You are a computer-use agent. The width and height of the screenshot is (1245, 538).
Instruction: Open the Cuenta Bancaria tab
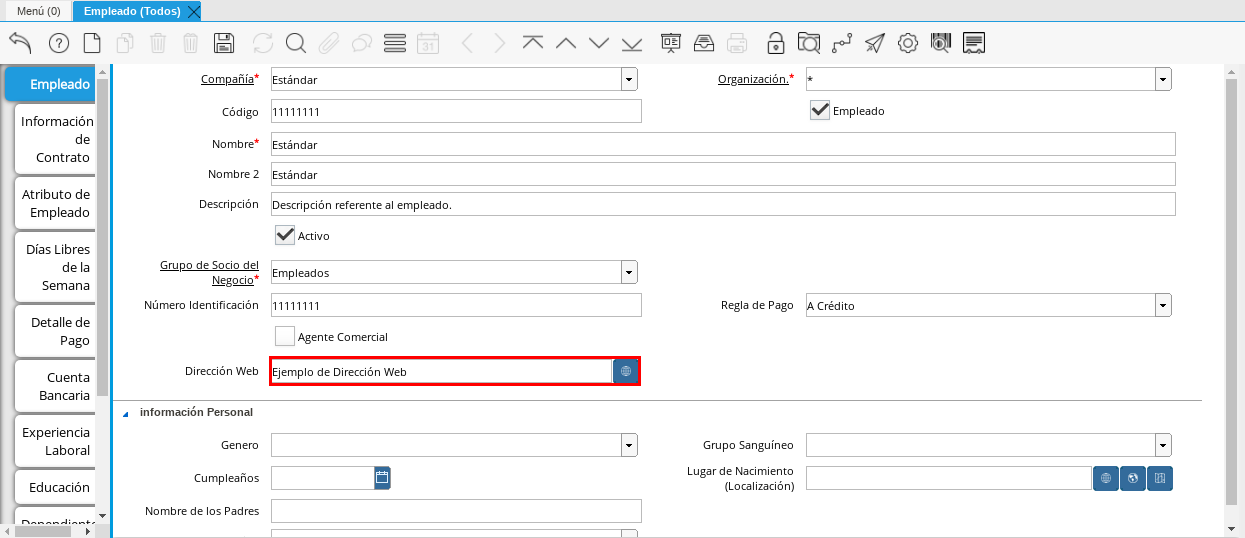coord(56,386)
